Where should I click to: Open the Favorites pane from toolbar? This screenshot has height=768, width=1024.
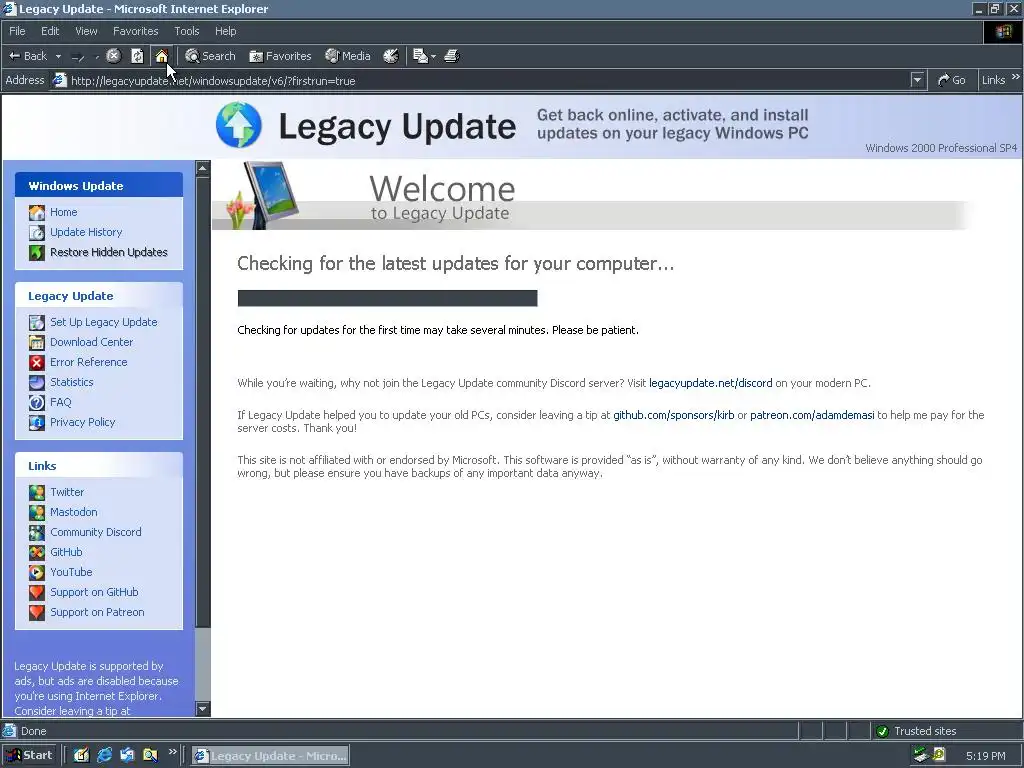pyautogui.click(x=280, y=56)
